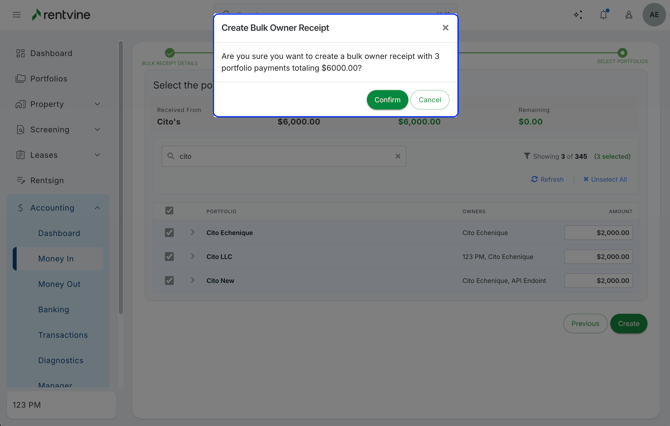Click the filter funnel icon
This screenshot has width=670, height=426.
coord(527,156)
